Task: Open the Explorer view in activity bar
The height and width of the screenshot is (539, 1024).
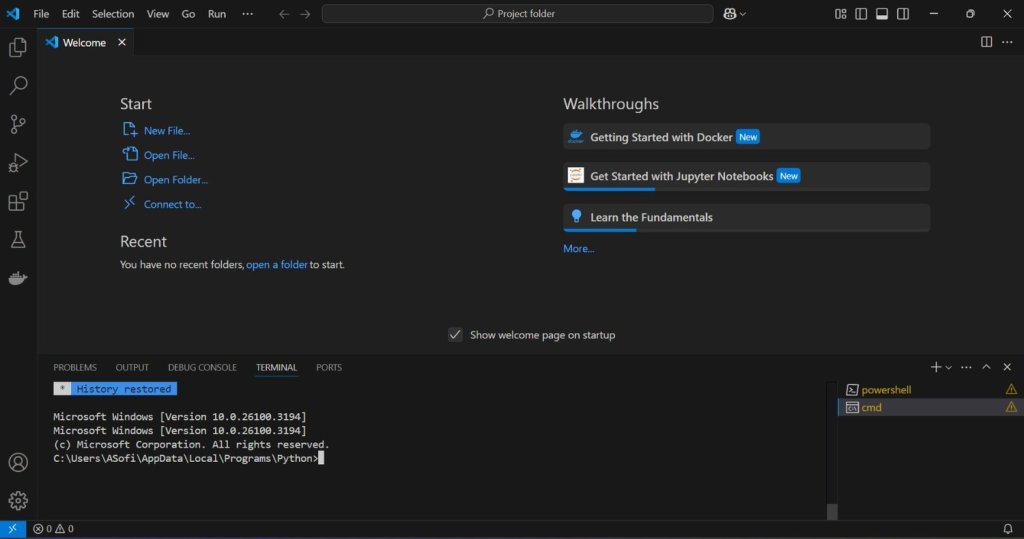Action: pos(17,48)
